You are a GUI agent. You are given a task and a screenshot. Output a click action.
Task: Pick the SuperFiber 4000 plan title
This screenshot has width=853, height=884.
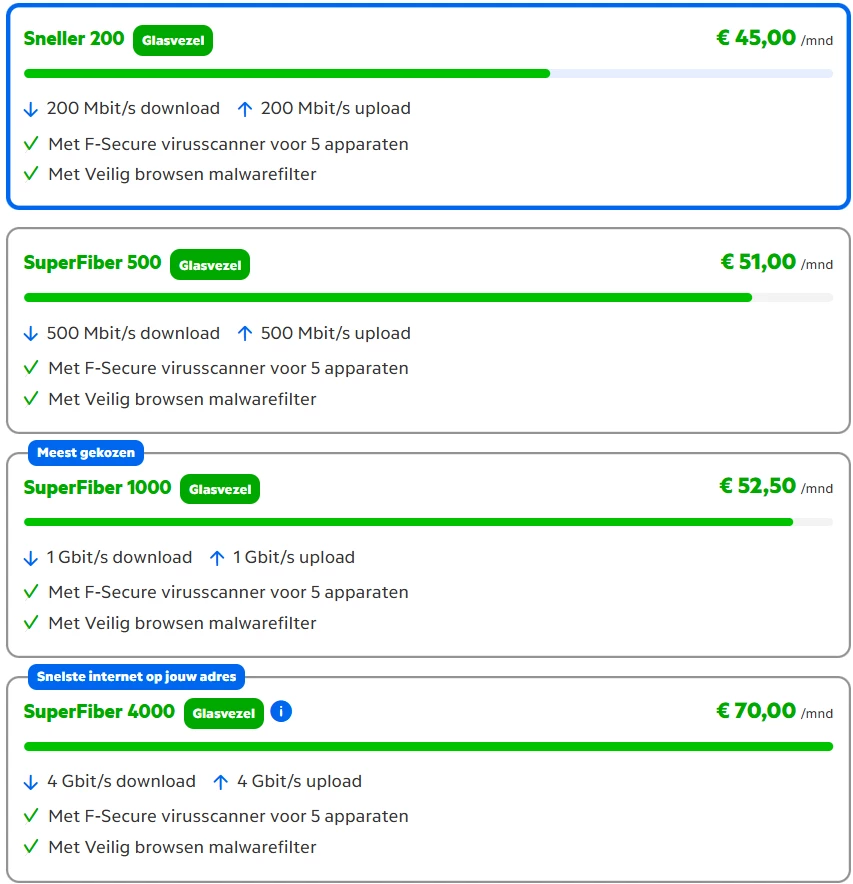pyautogui.click(x=99, y=712)
